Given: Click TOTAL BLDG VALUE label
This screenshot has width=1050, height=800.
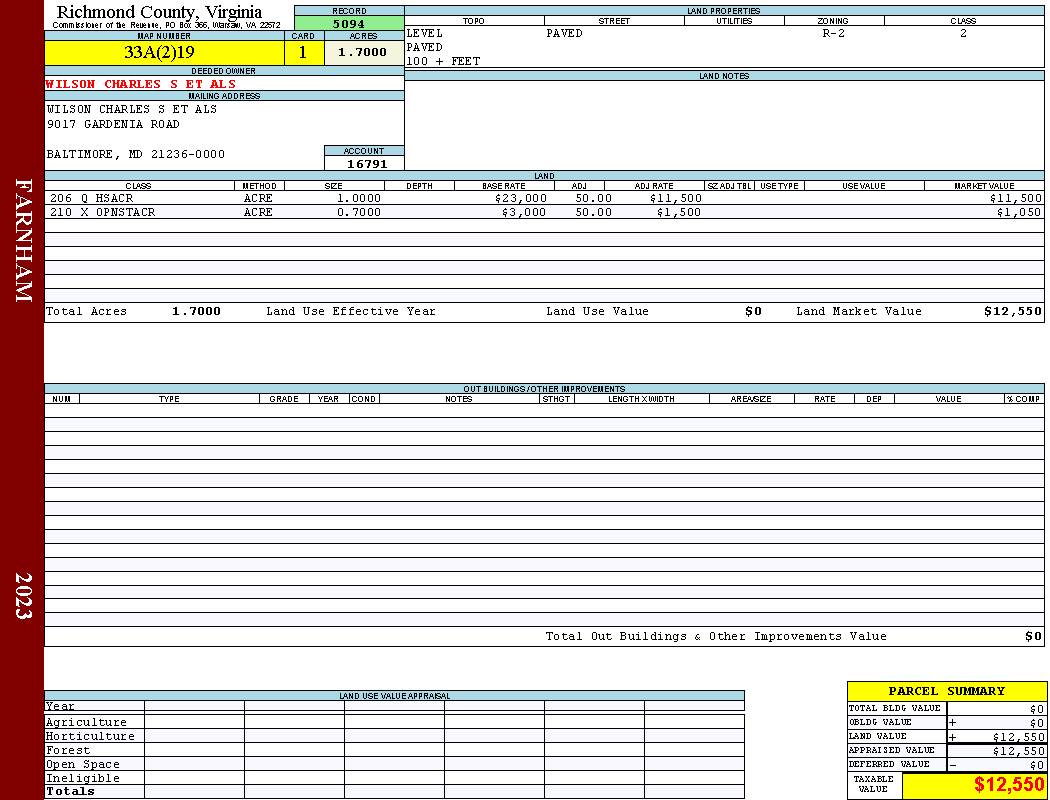Looking at the screenshot, I should point(895,708).
